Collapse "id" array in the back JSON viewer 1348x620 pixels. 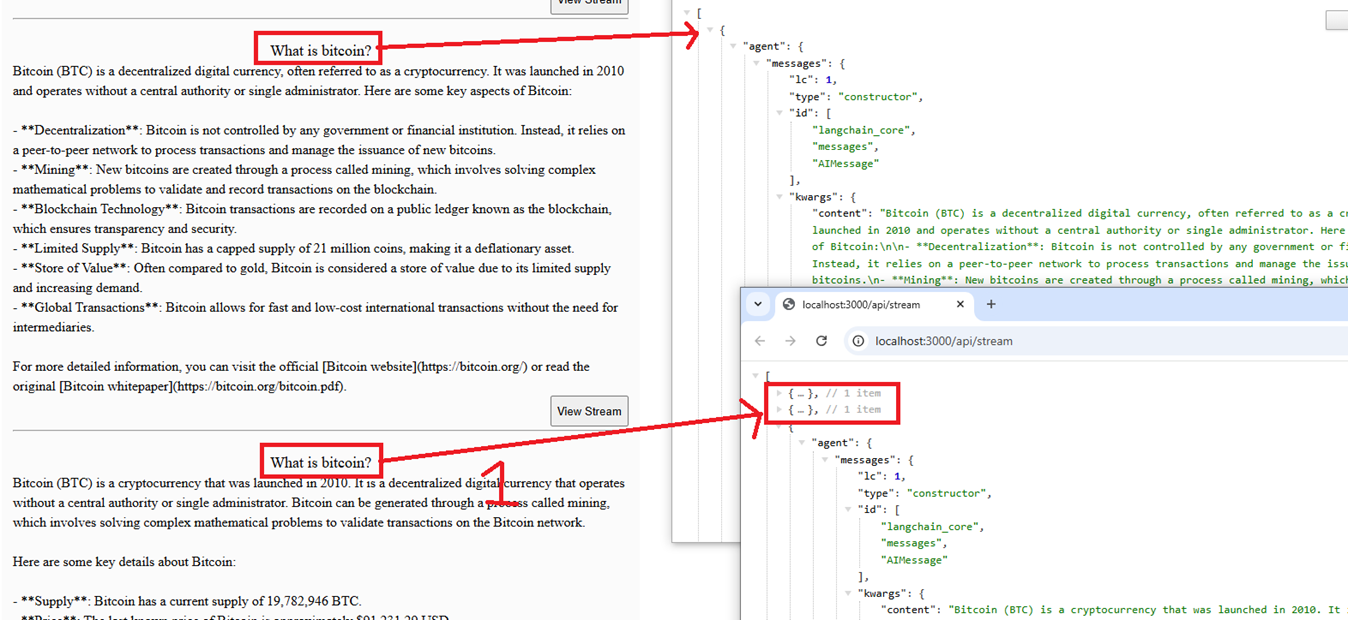pos(779,113)
